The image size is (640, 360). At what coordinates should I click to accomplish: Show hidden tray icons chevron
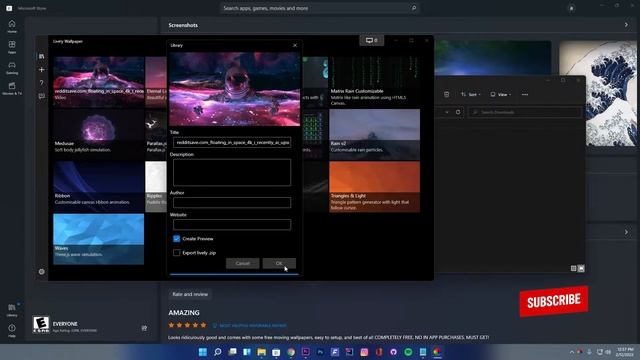pos(572,352)
